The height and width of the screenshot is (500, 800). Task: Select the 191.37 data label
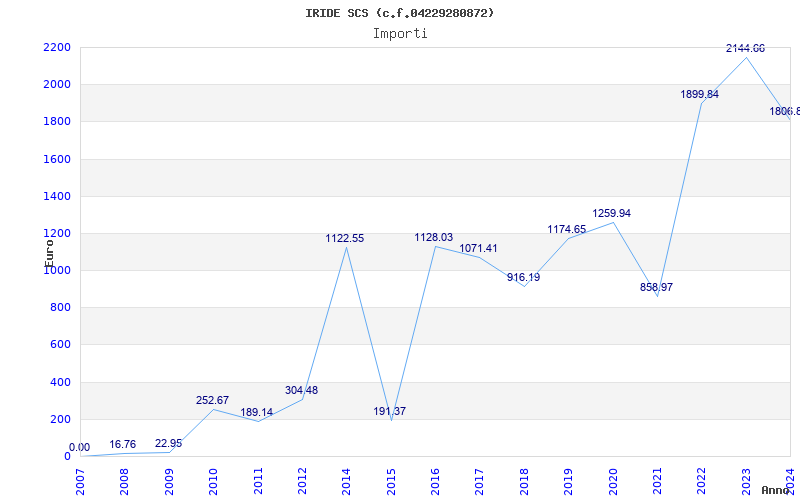click(389, 411)
